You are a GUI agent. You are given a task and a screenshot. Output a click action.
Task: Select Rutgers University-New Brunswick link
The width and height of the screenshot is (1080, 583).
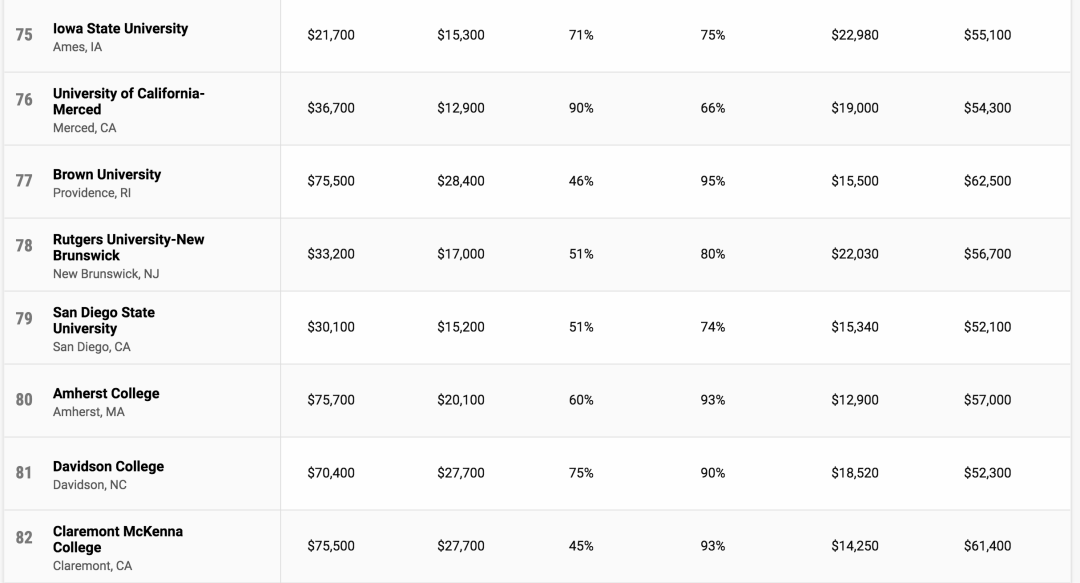tap(128, 247)
